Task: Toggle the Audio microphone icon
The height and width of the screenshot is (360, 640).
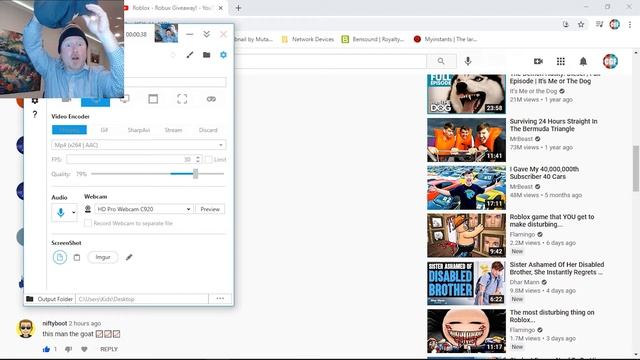Action: point(61,212)
